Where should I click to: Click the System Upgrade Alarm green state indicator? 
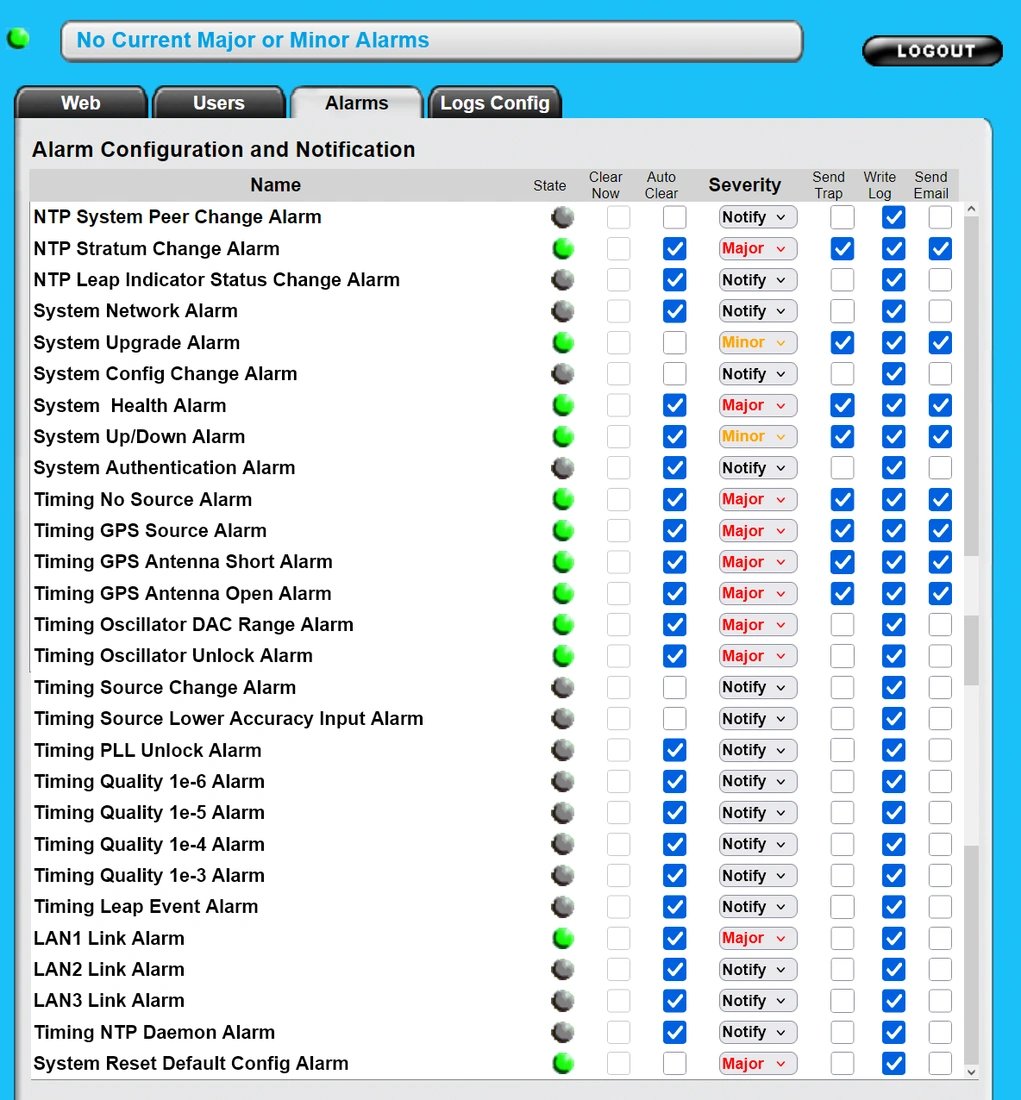562,342
